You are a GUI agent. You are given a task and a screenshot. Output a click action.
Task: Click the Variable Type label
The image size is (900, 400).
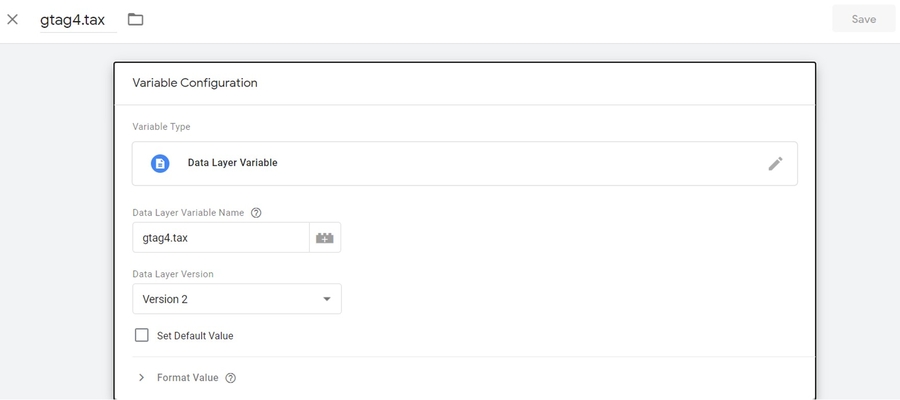(161, 127)
